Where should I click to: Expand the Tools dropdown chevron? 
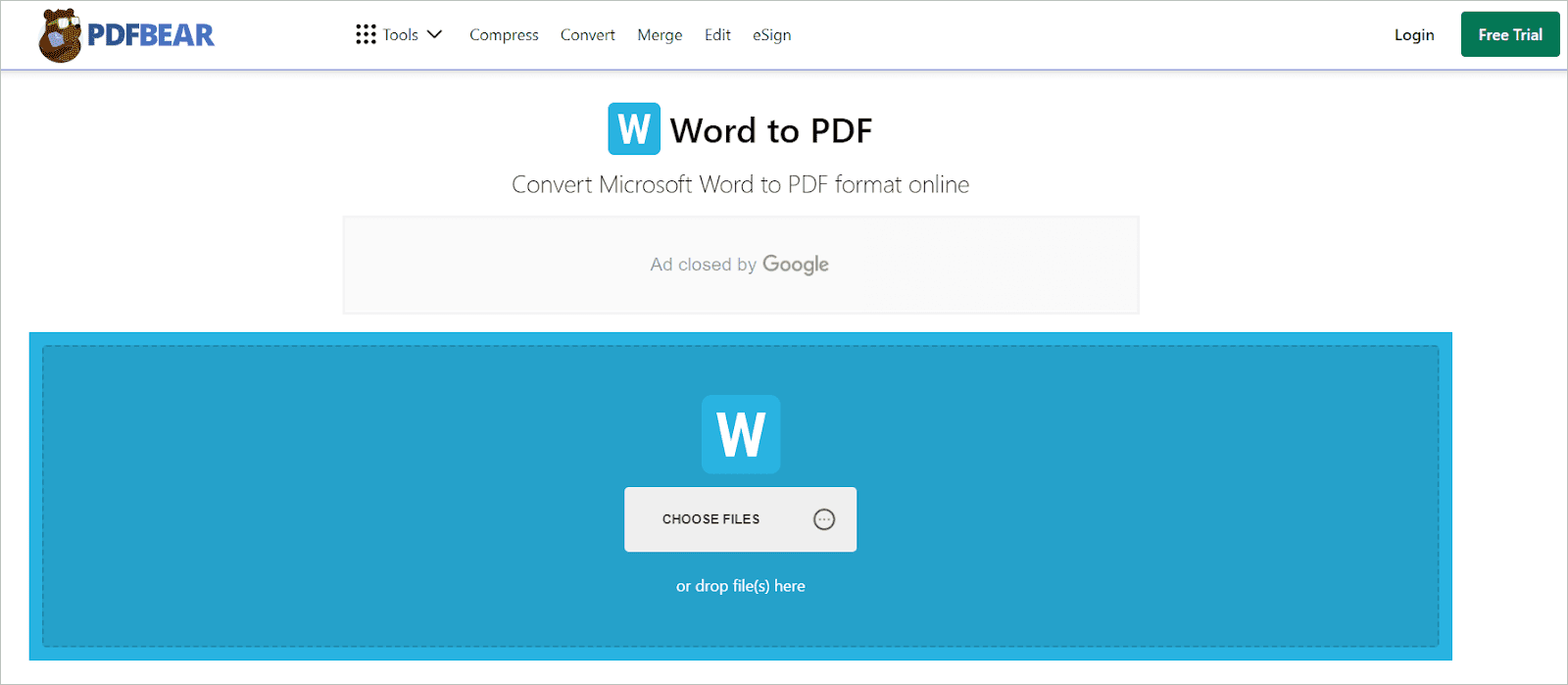[435, 34]
